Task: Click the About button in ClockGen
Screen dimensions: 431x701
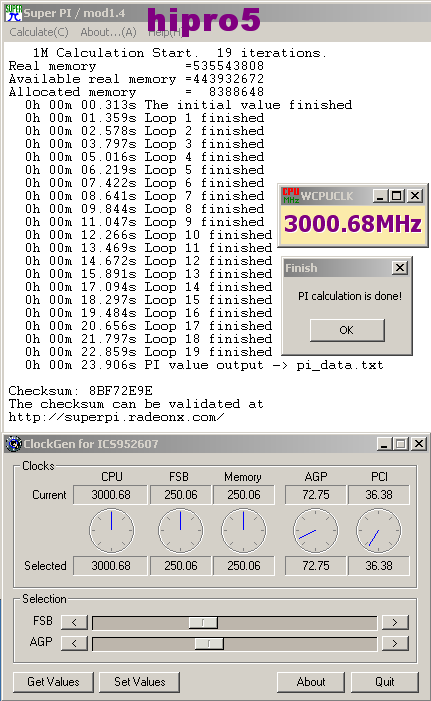Action: pos(311,682)
